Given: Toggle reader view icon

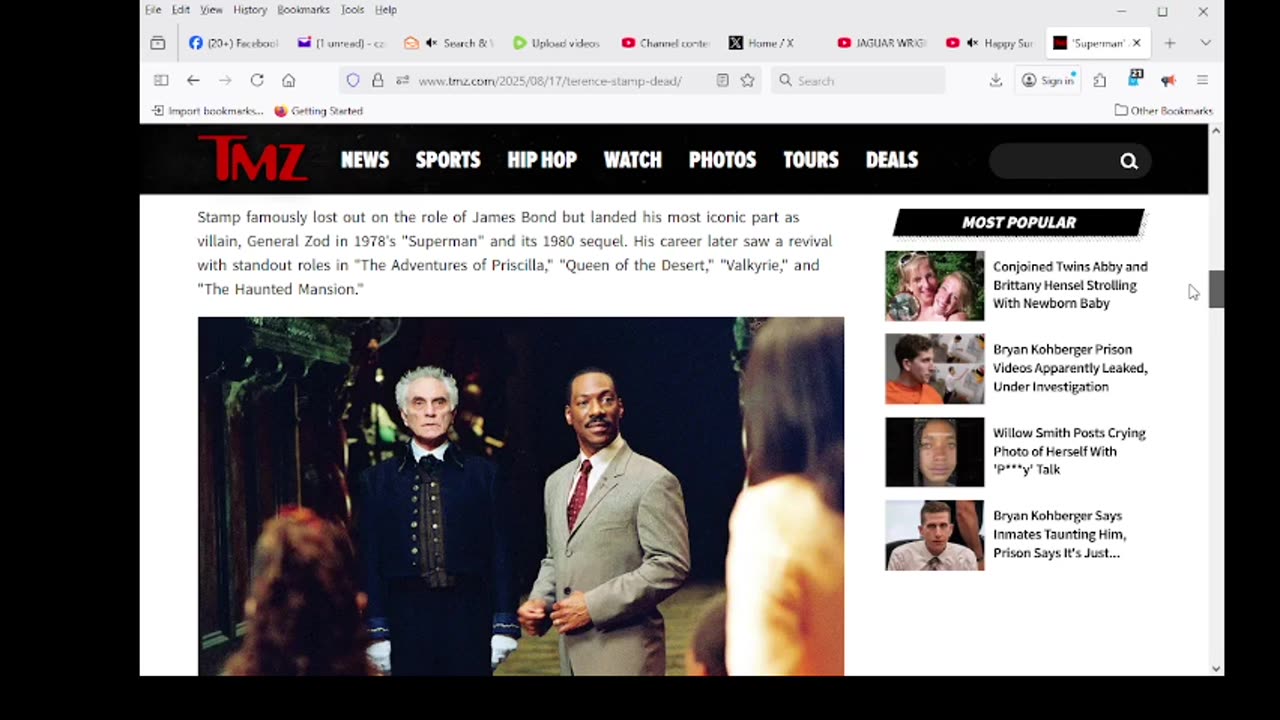Looking at the screenshot, I should pos(722,81).
